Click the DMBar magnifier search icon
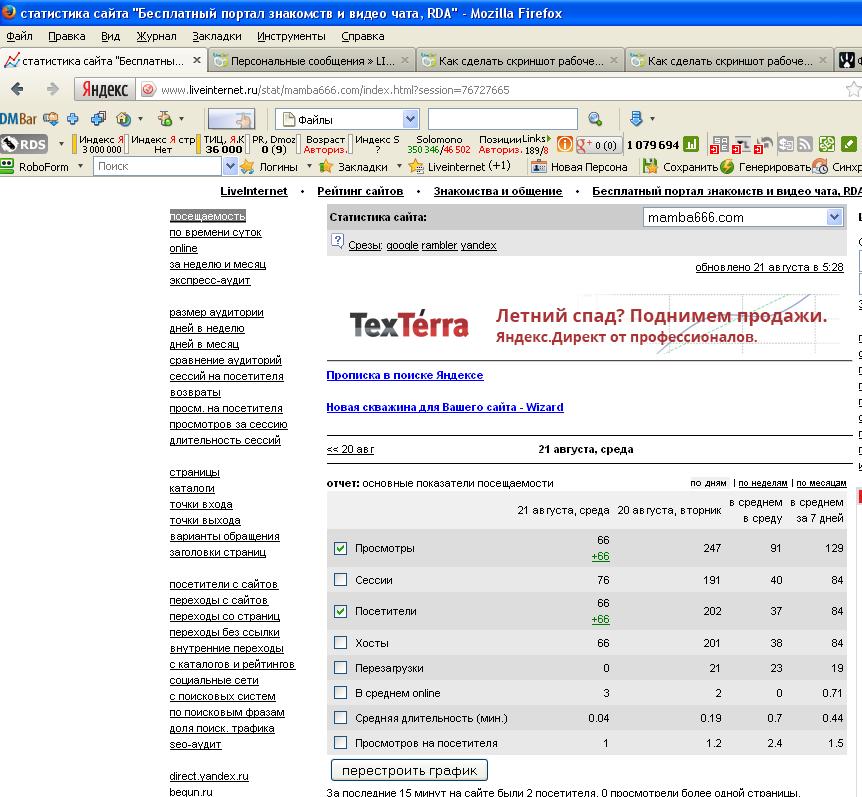Screen dimensions: 862x797 tap(595, 119)
